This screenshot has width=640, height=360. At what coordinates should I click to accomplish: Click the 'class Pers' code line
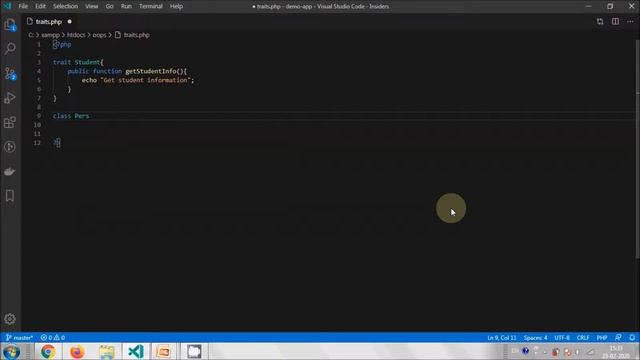pyautogui.click(x=71, y=116)
